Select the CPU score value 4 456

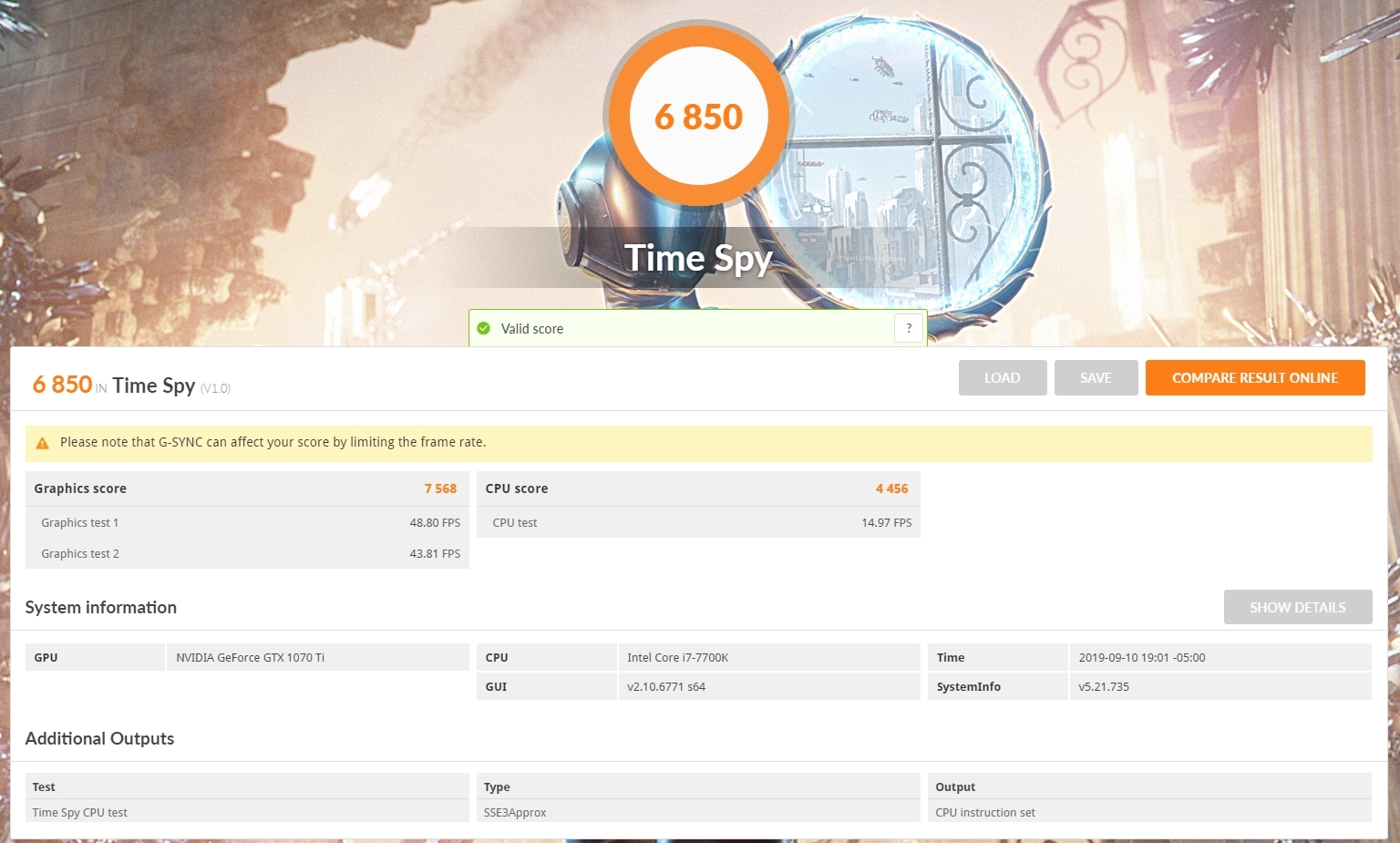tap(892, 488)
